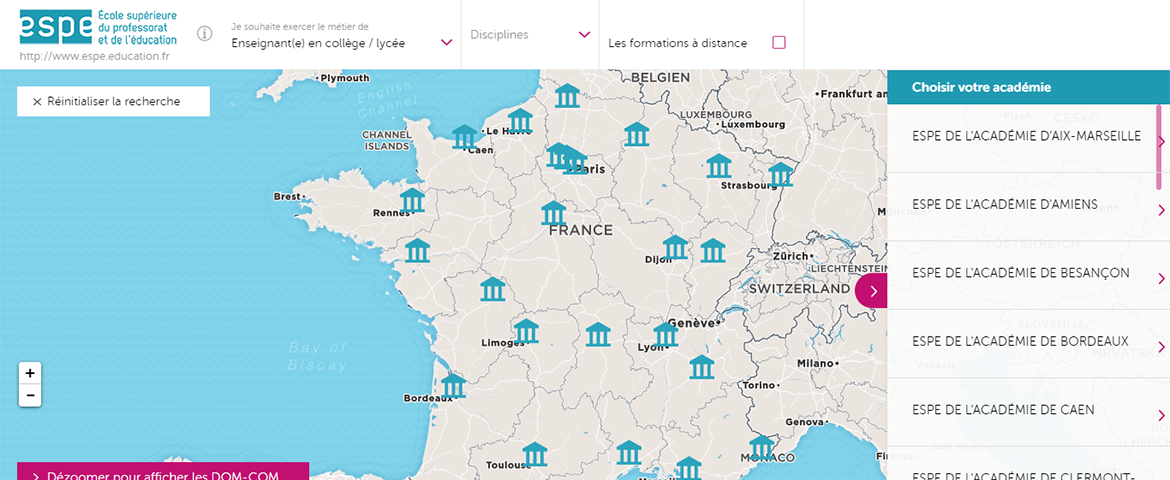
Task: Open the info icon beside the logo
Action: tap(204, 34)
